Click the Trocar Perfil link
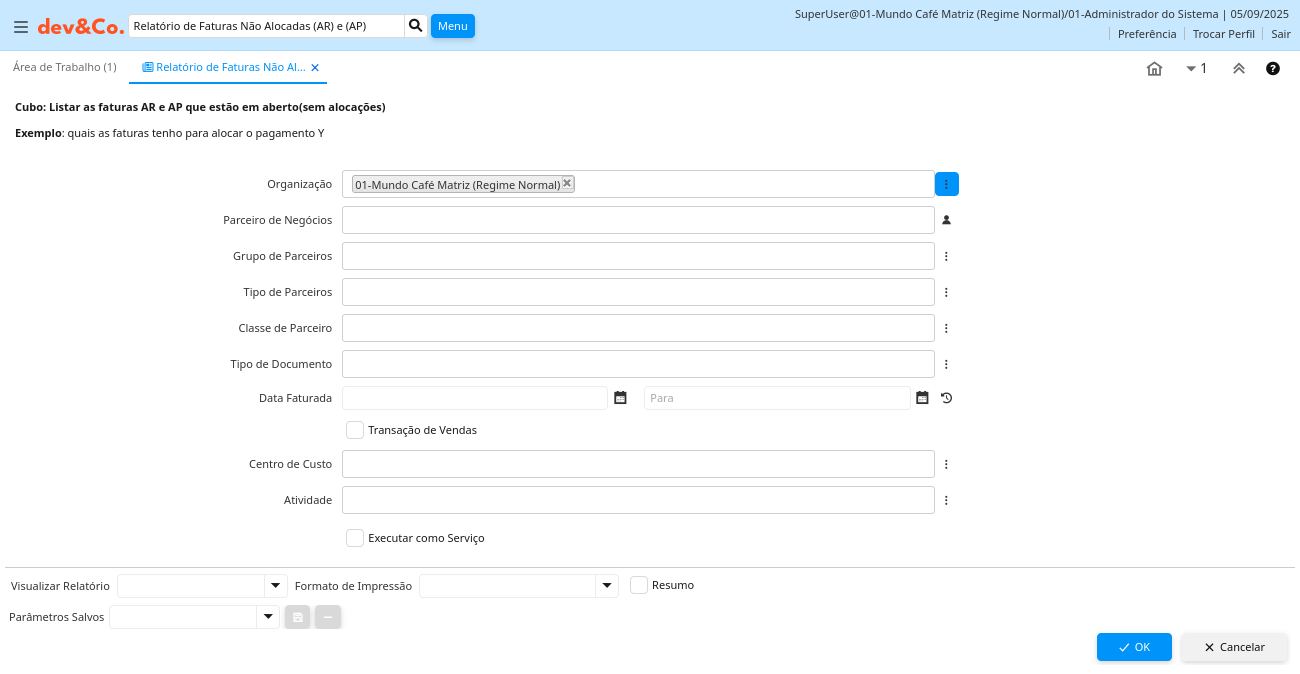 [x=1223, y=34]
